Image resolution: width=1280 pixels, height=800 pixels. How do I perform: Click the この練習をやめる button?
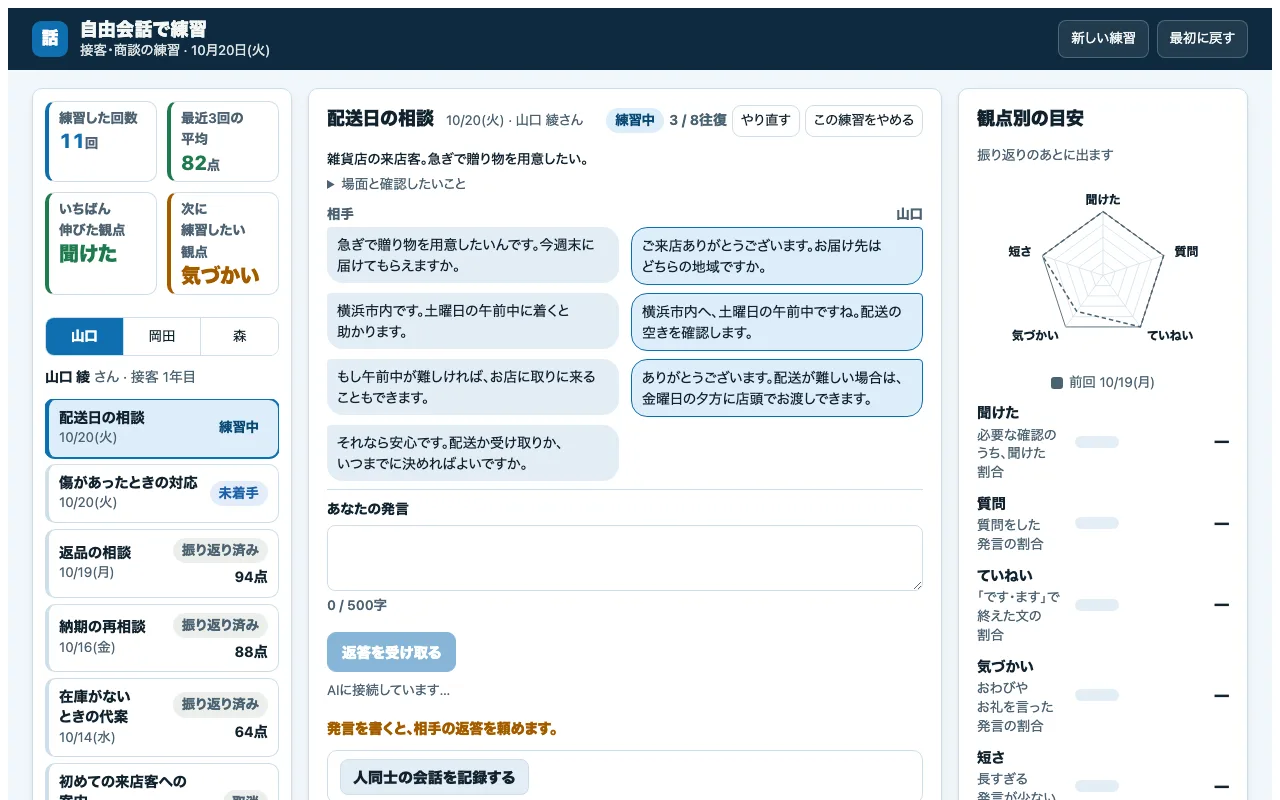click(864, 120)
